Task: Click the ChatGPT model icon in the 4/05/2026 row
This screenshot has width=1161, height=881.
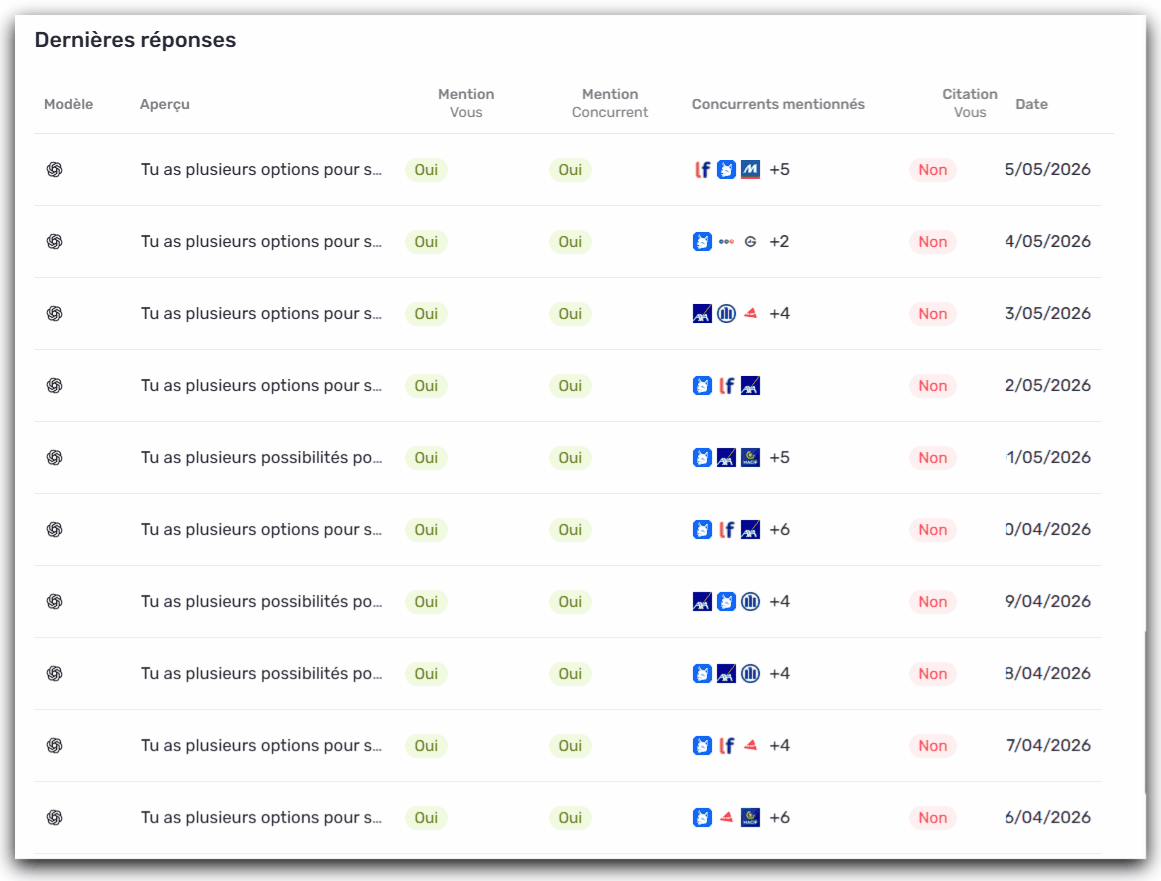Action: (x=54, y=241)
